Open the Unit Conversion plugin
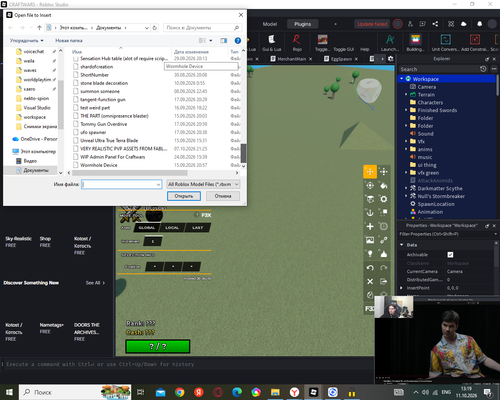This screenshot has width=500, height=400. (446, 43)
